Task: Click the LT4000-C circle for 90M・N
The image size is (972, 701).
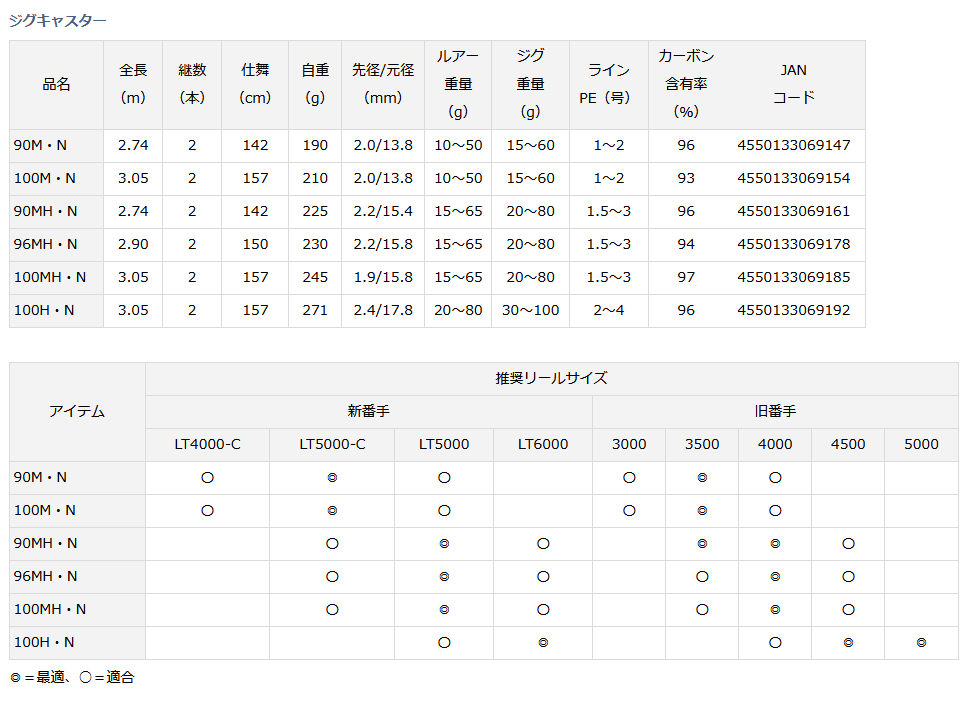Action: 208,478
